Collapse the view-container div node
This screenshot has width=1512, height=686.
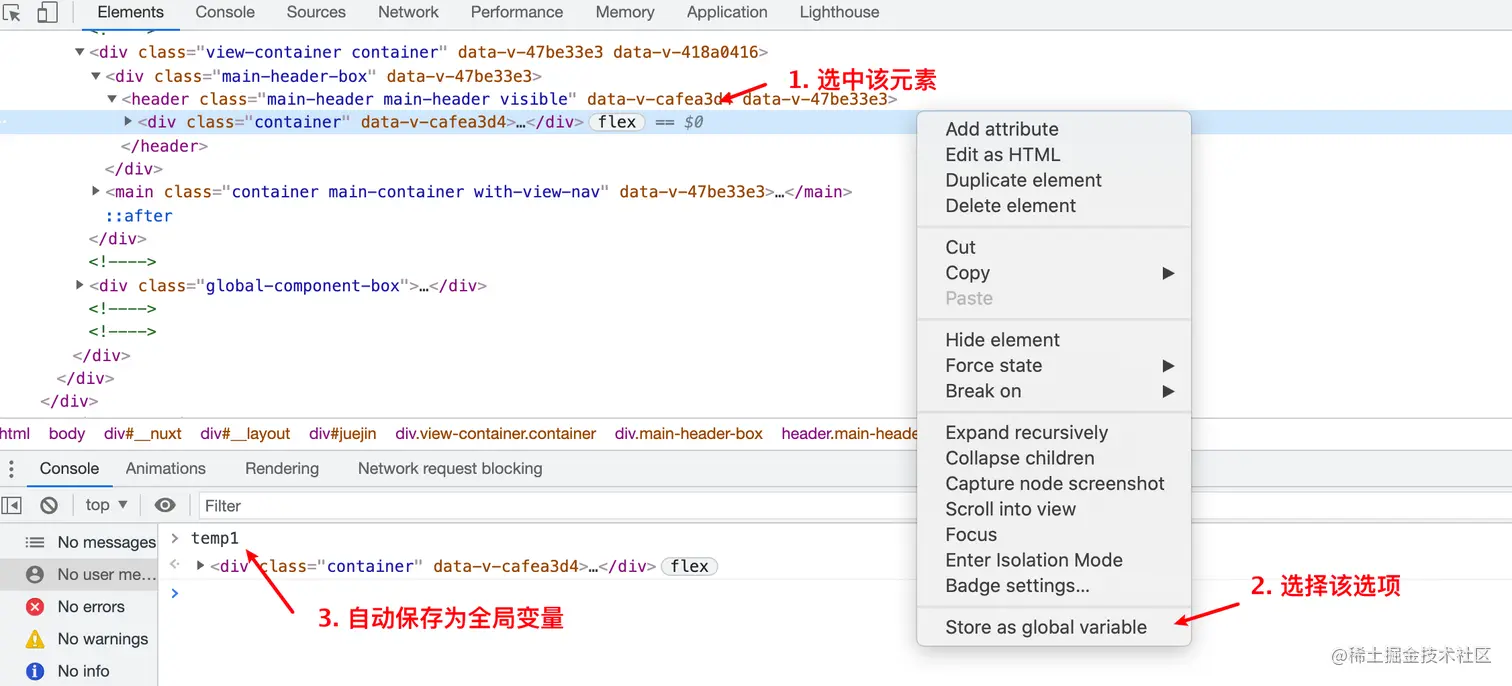(x=80, y=52)
